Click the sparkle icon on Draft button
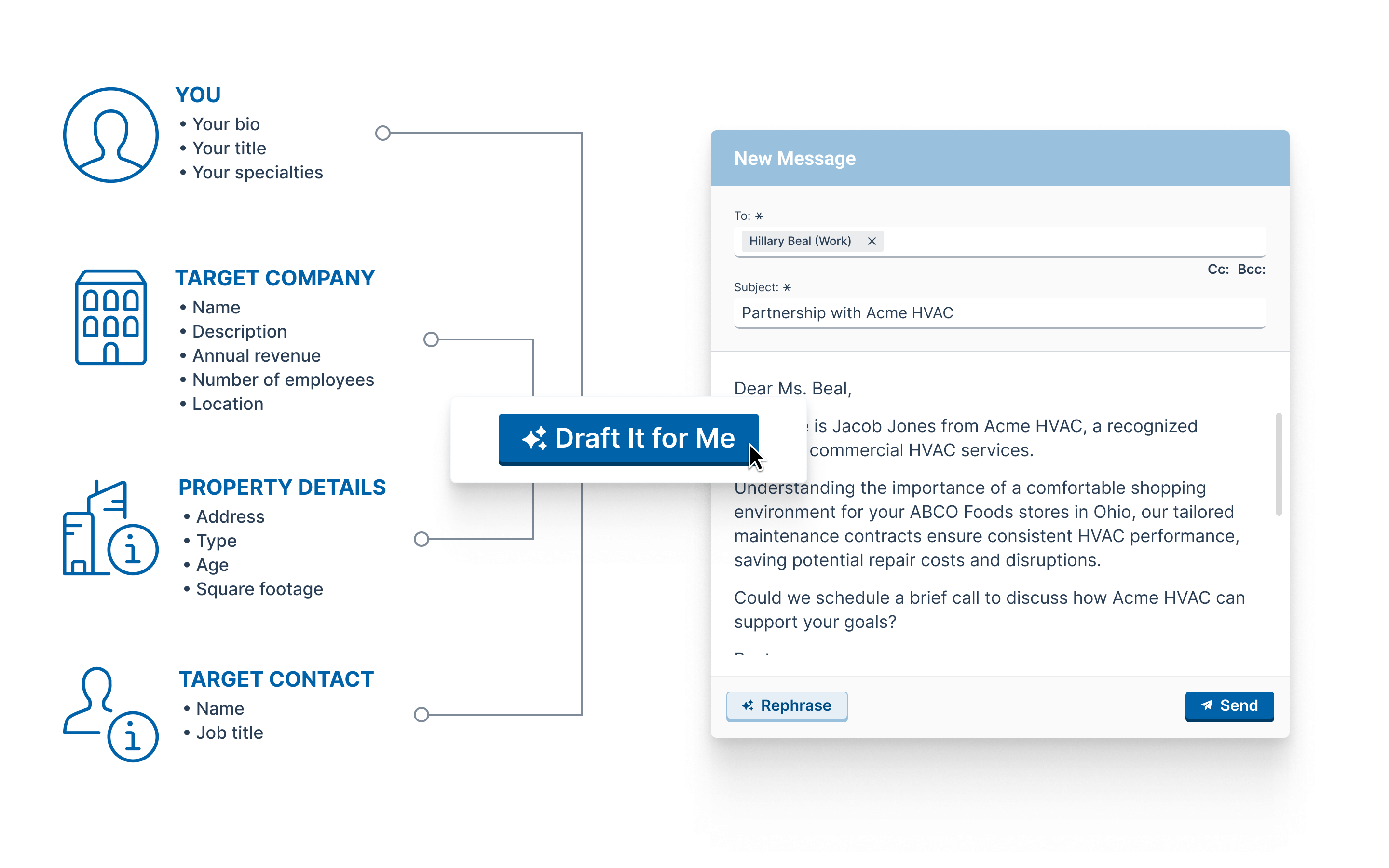This screenshot has width=1389, height=868. click(x=534, y=439)
